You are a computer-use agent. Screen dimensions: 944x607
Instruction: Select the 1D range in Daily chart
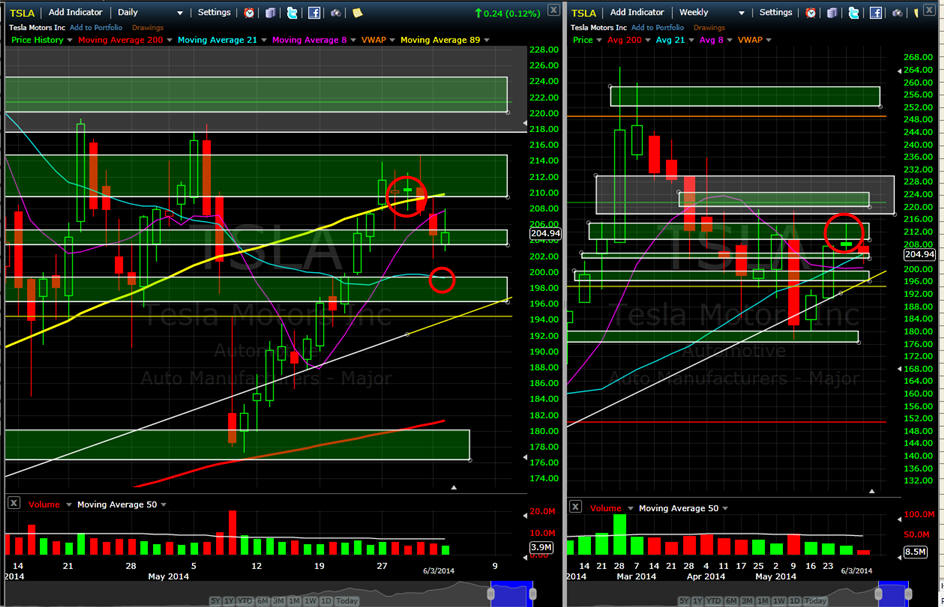pos(326,601)
